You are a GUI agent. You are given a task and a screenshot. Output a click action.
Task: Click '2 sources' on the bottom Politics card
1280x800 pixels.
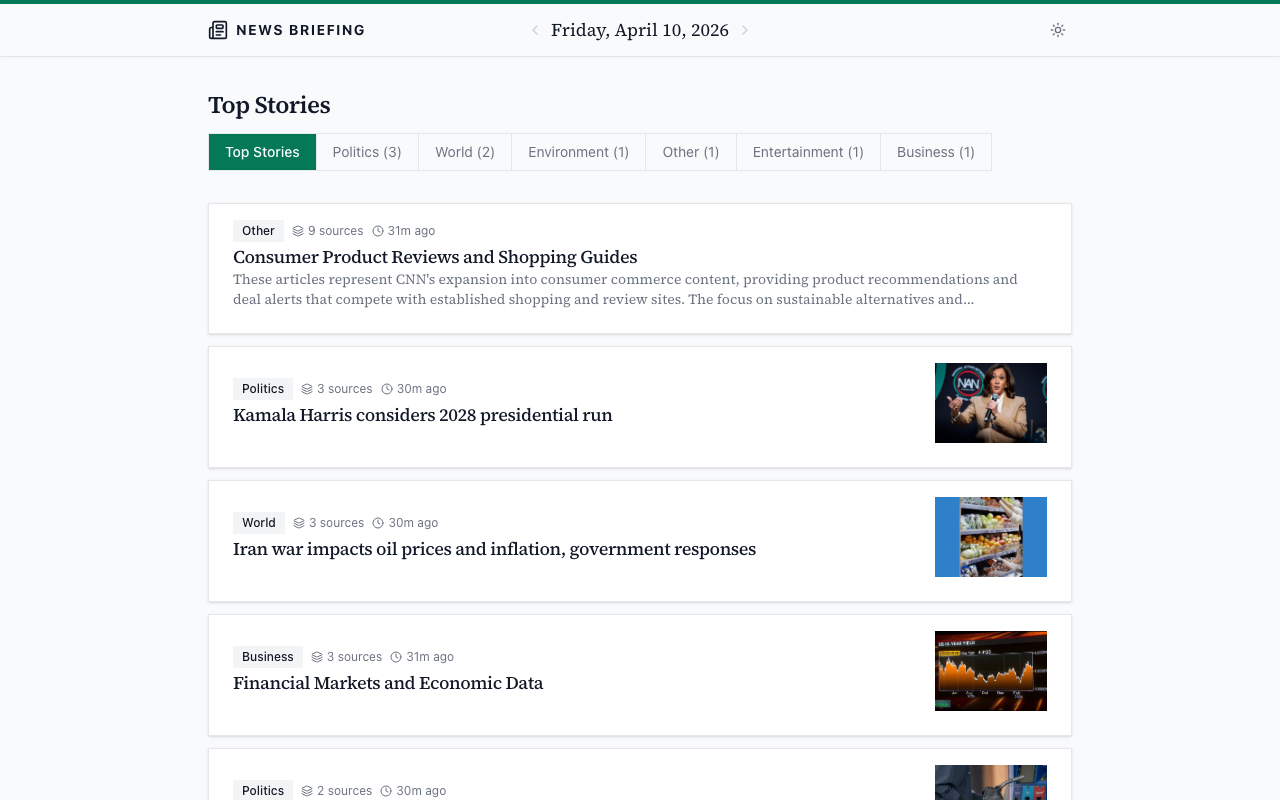[344, 791]
